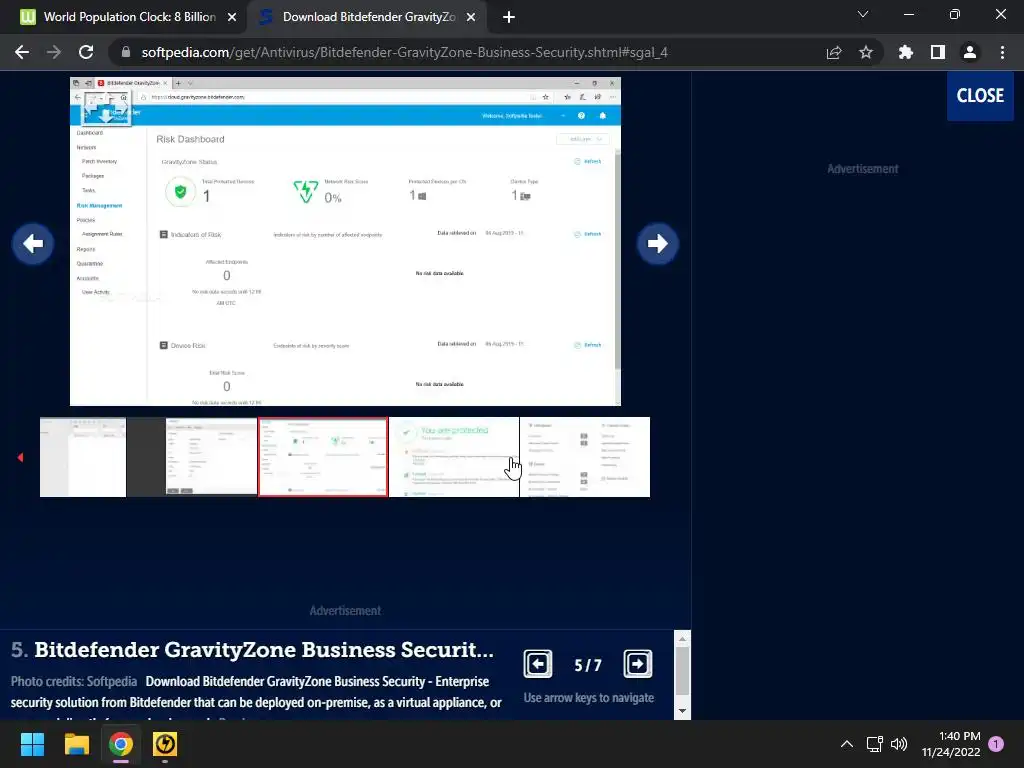
Task: Click the main Risk Dashboard screenshot
Action: (x=345, y=242)
